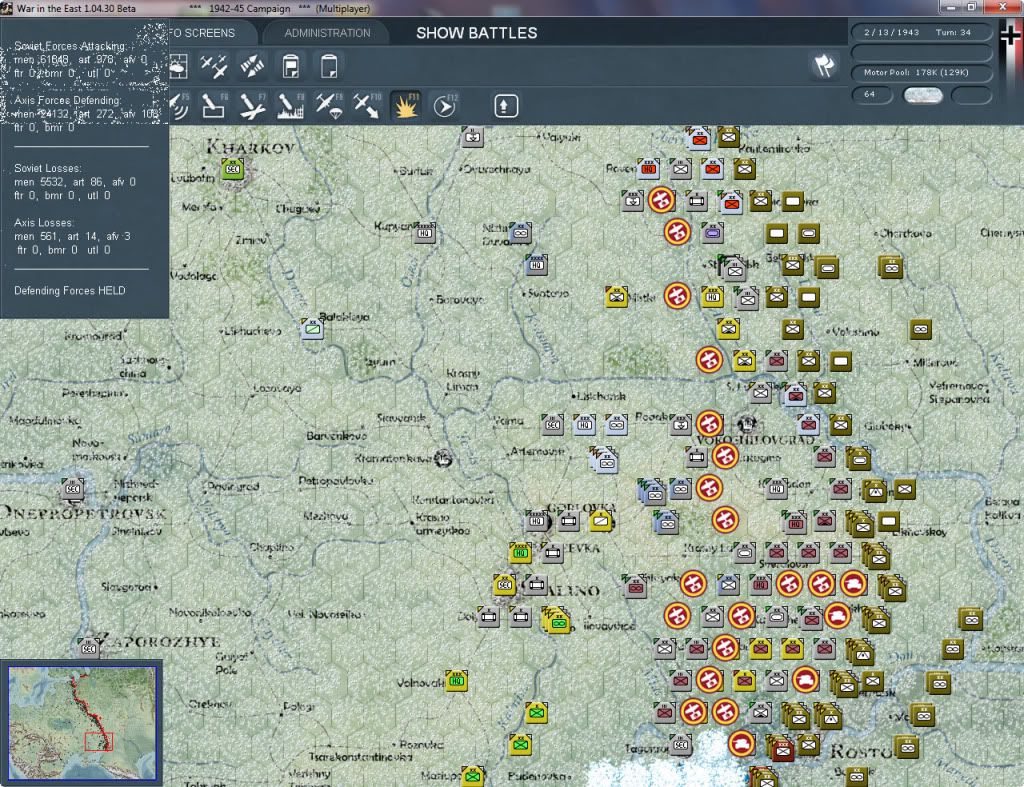Click the German Balkenkreuz flag emblem

click(1010, 36)
